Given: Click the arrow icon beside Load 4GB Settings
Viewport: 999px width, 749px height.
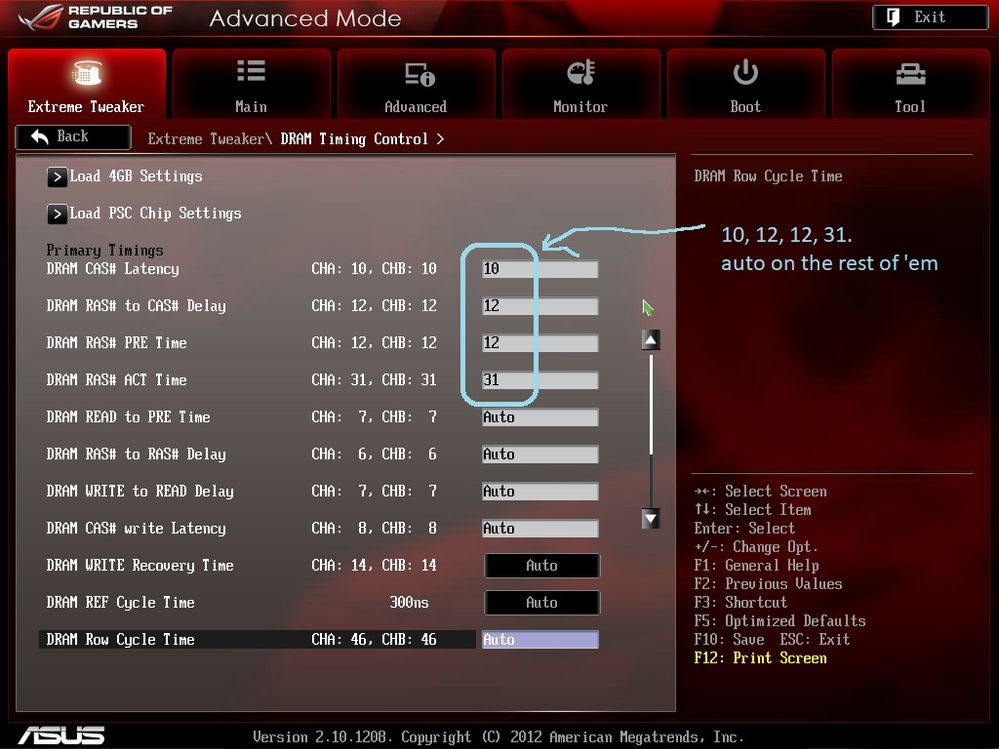Looking at the screenshot, I should (57, 177).
